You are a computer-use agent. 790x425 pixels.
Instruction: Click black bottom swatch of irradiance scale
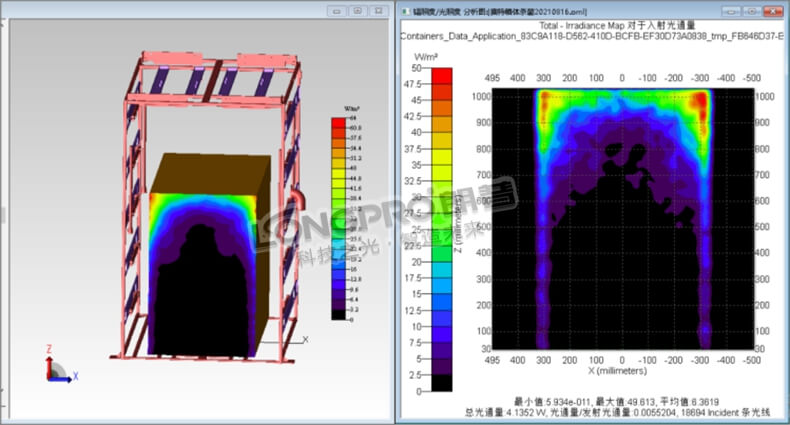[x=442, y=382]
